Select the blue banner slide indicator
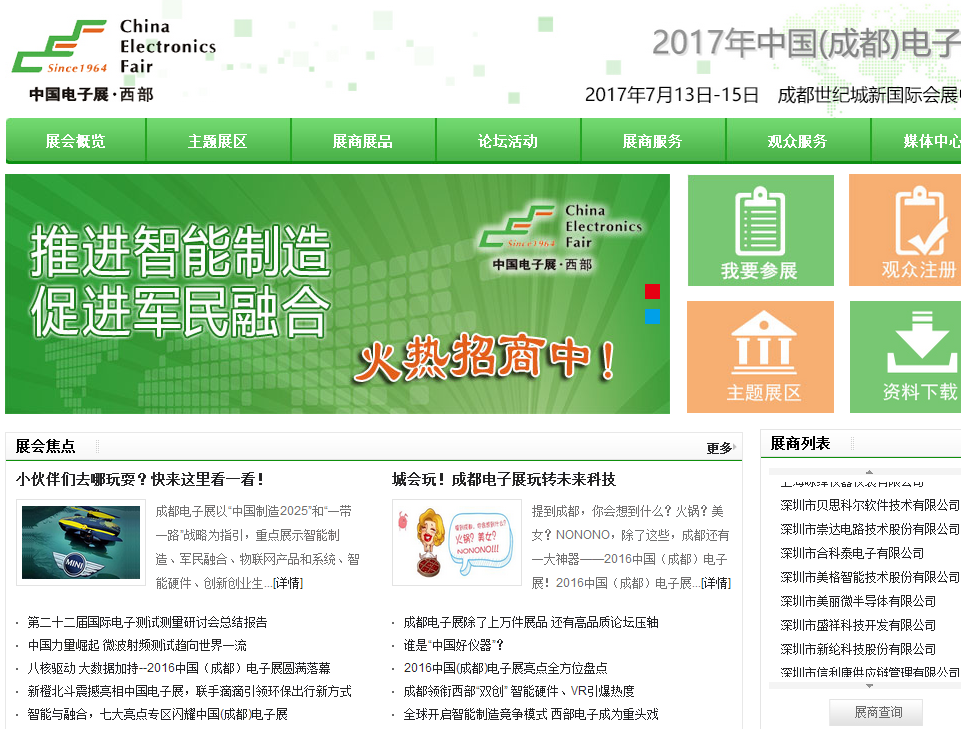The height and width of the screenshot is (729, 961). (652, 316)
